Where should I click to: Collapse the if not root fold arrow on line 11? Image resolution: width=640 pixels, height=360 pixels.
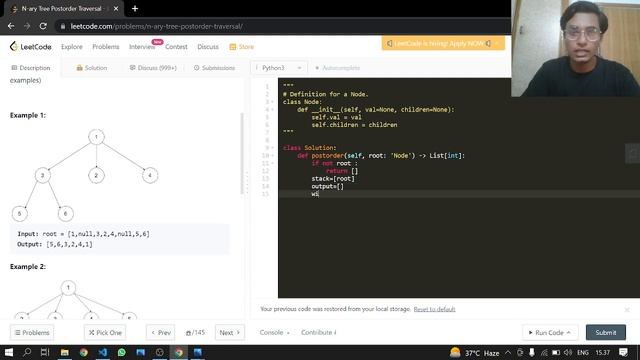click(x=272, y=163)
